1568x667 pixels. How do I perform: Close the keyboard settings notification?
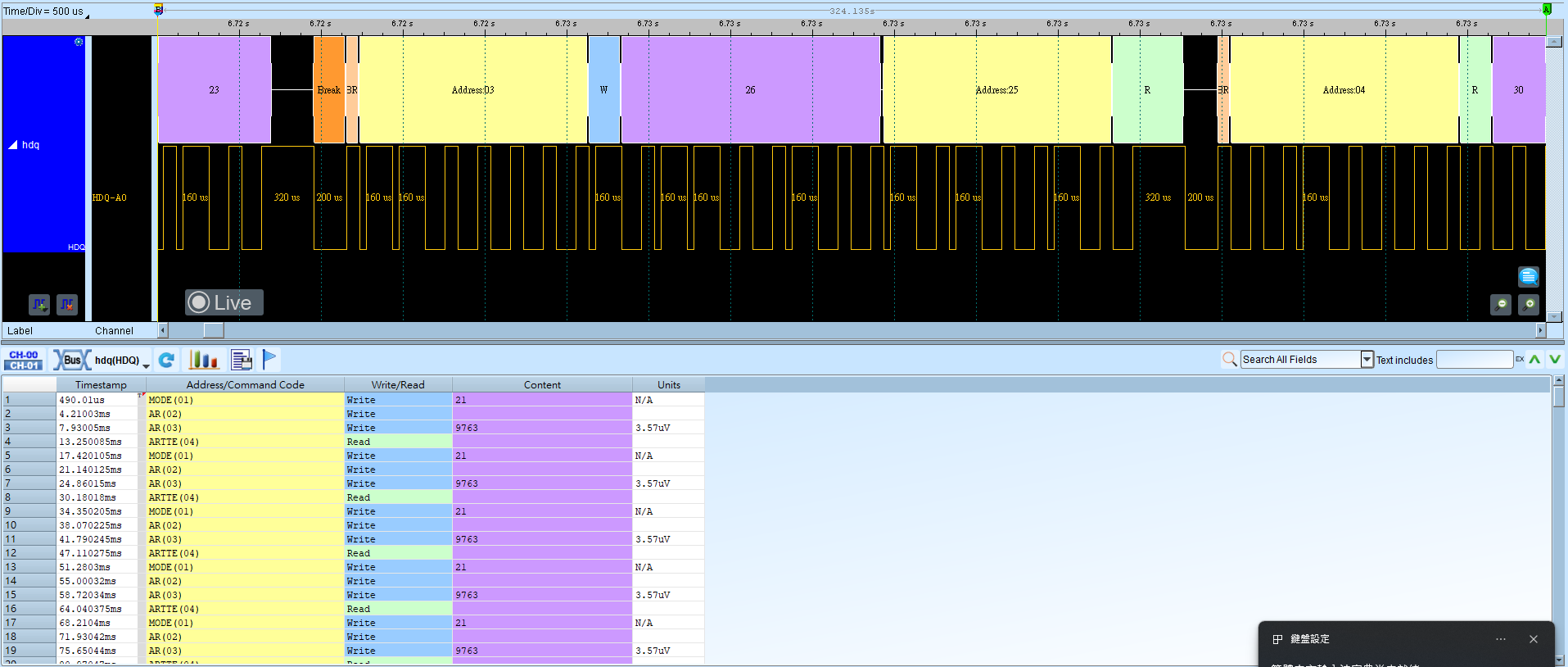(x=1534, y=639)
